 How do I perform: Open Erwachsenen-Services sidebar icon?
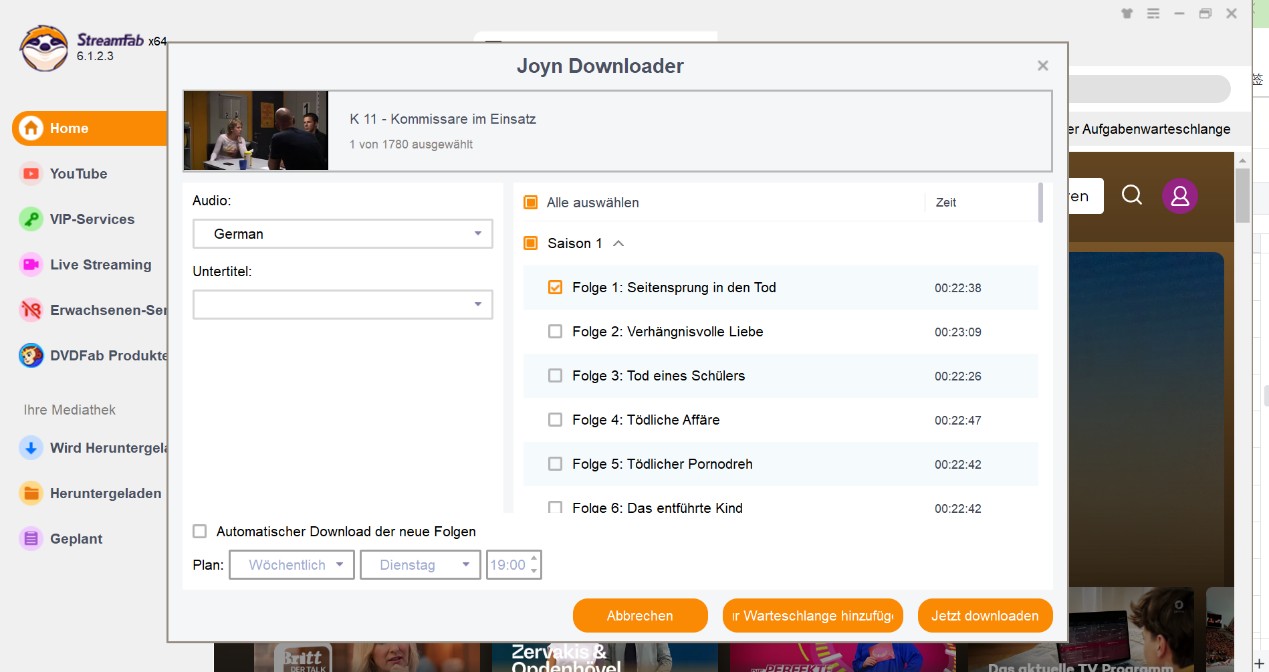coord(31,310)
